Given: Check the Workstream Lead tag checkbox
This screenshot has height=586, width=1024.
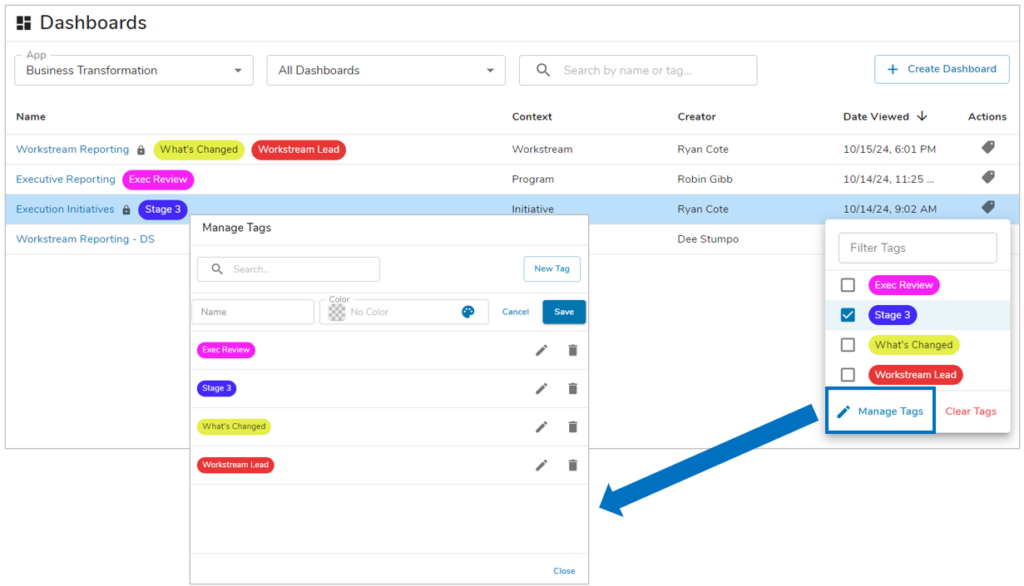Looking at the screenshot, I should click(x=848, y=375).
